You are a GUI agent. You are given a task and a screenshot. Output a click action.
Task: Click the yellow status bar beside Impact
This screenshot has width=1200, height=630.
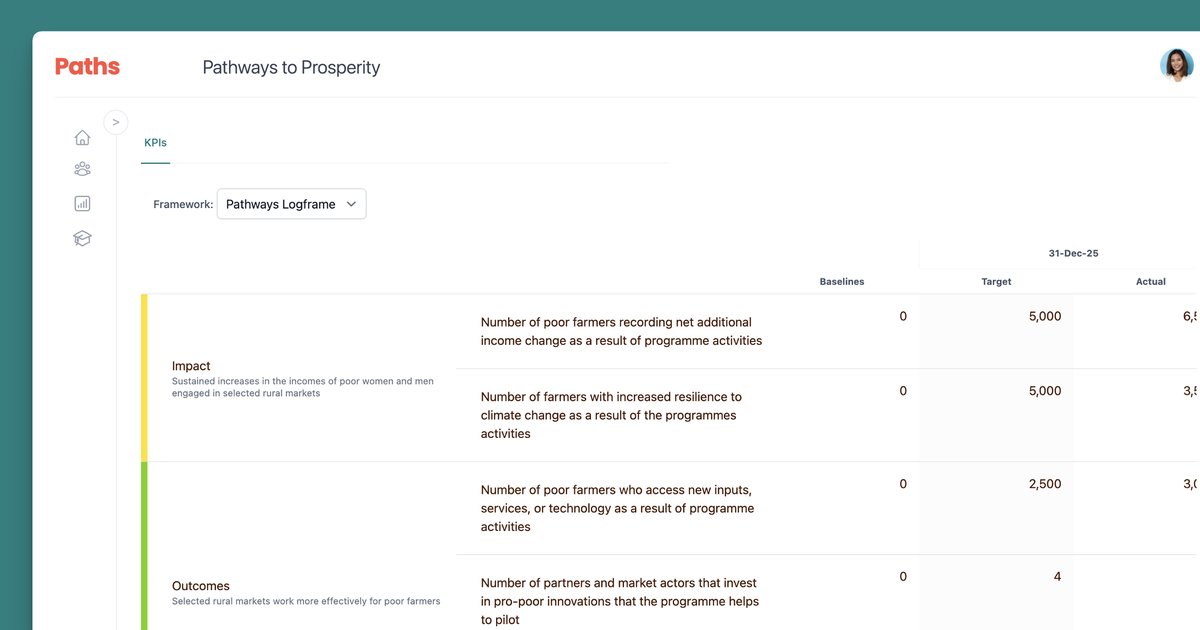point(144,377)
